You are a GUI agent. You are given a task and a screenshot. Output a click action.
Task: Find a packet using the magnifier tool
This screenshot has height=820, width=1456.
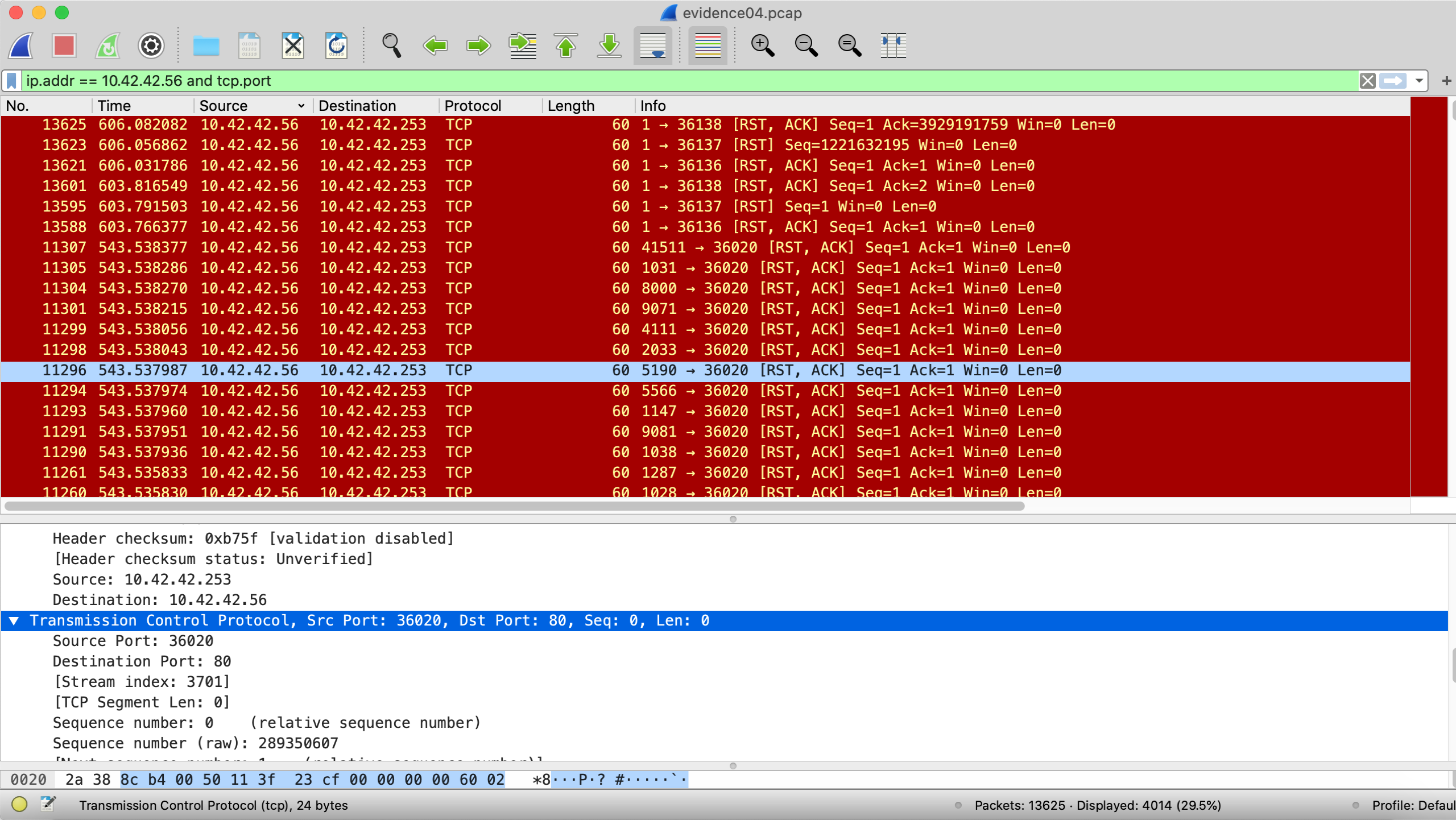392,45
